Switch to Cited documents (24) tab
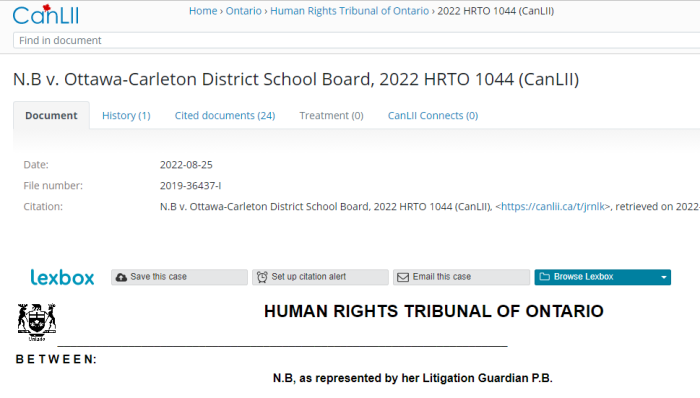The height and width of the screenshot is (398, 700). click(225, 116)
